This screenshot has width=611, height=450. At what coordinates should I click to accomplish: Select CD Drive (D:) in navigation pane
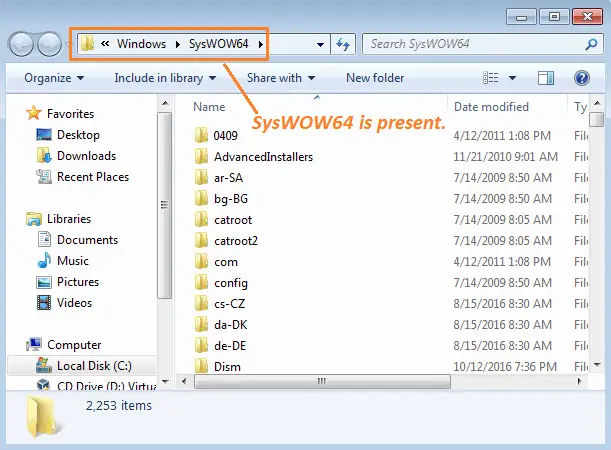pyautogui.click(x=95, y=385)
